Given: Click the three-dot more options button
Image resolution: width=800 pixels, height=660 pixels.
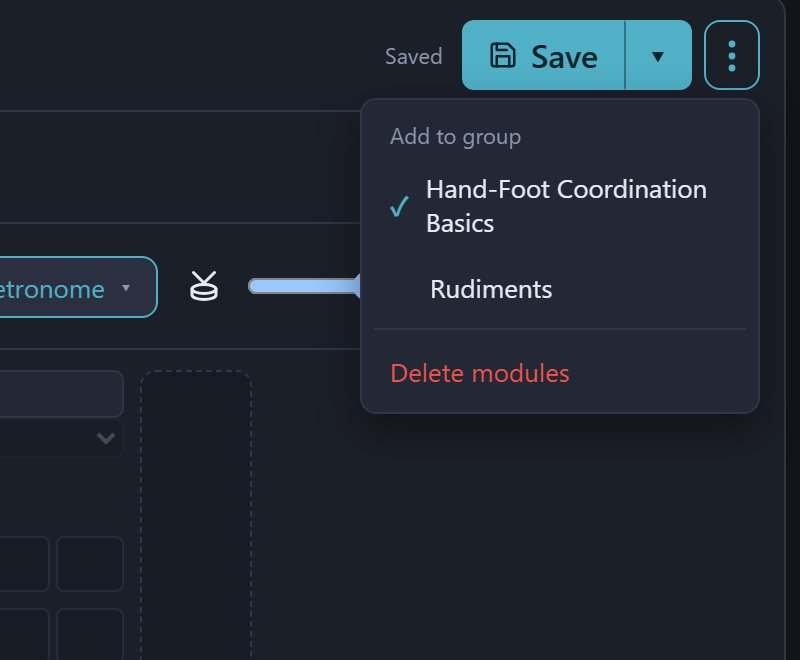Looking at the screenshot, I should pyautogui.click(x=732, y=55).
